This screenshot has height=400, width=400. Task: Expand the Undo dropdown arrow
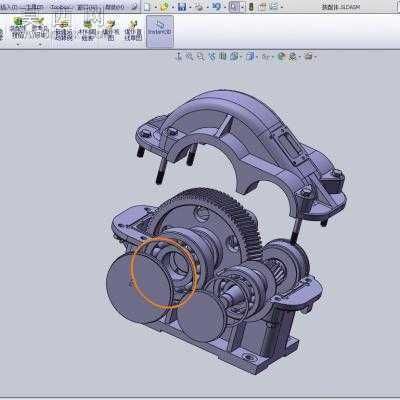(225, 7)
